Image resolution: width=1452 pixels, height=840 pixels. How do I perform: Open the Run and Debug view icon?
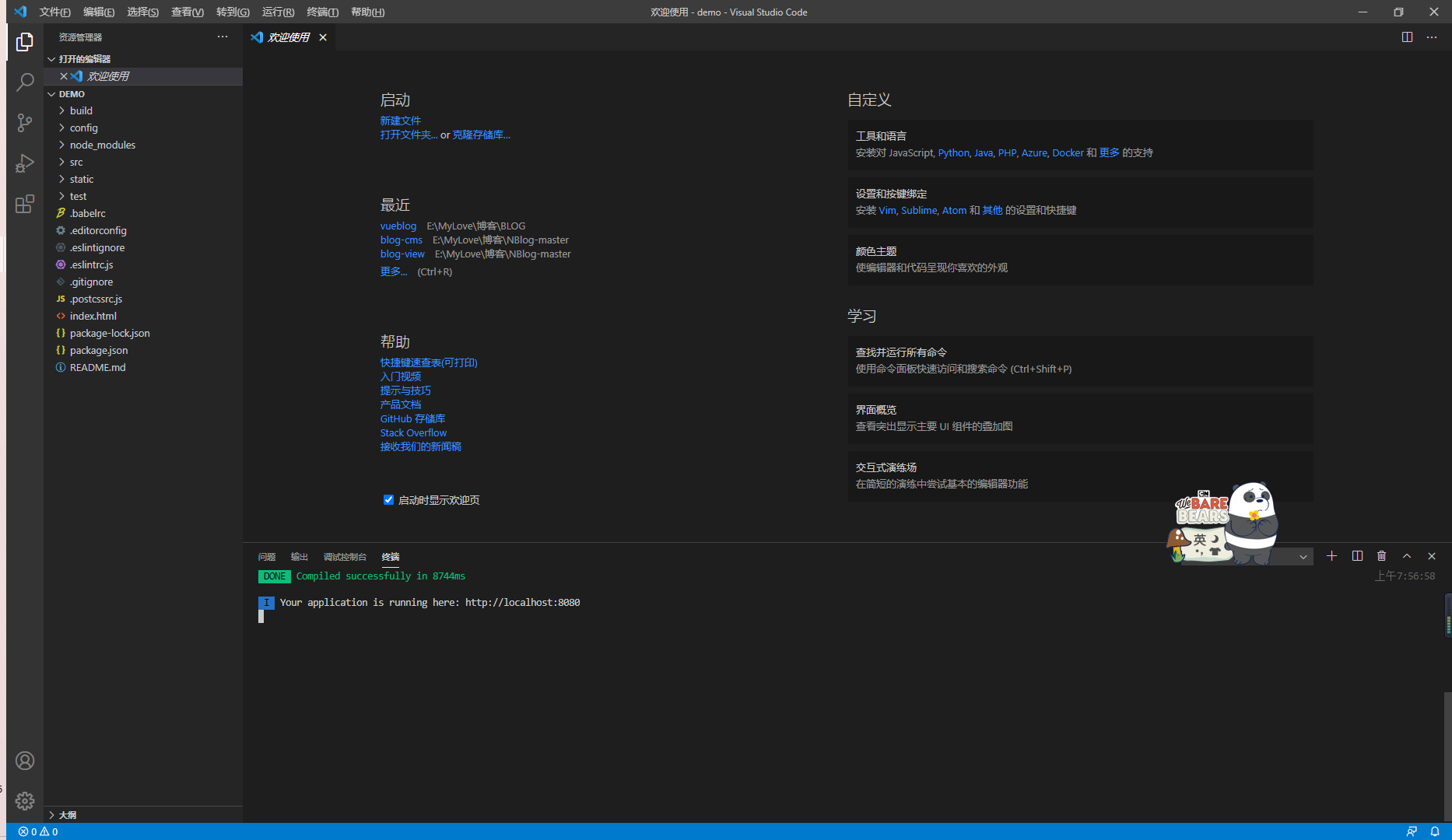[25, 163]
